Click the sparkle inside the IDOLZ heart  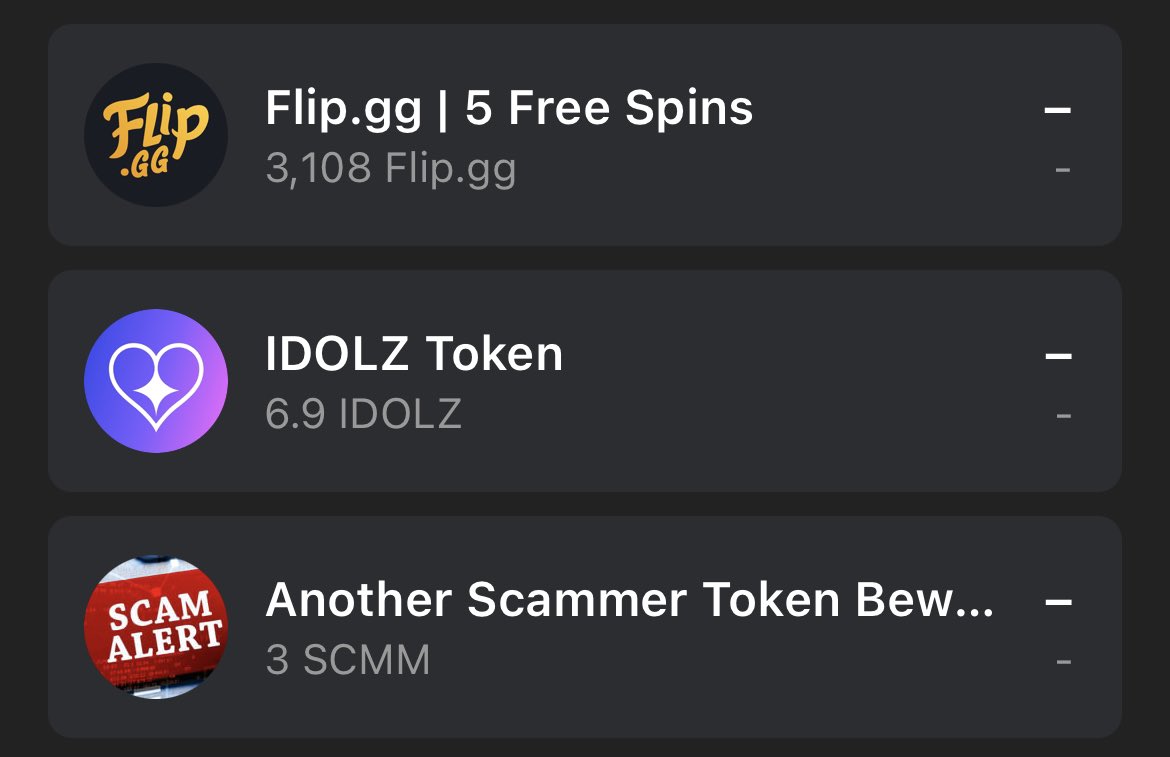(156, 395)
